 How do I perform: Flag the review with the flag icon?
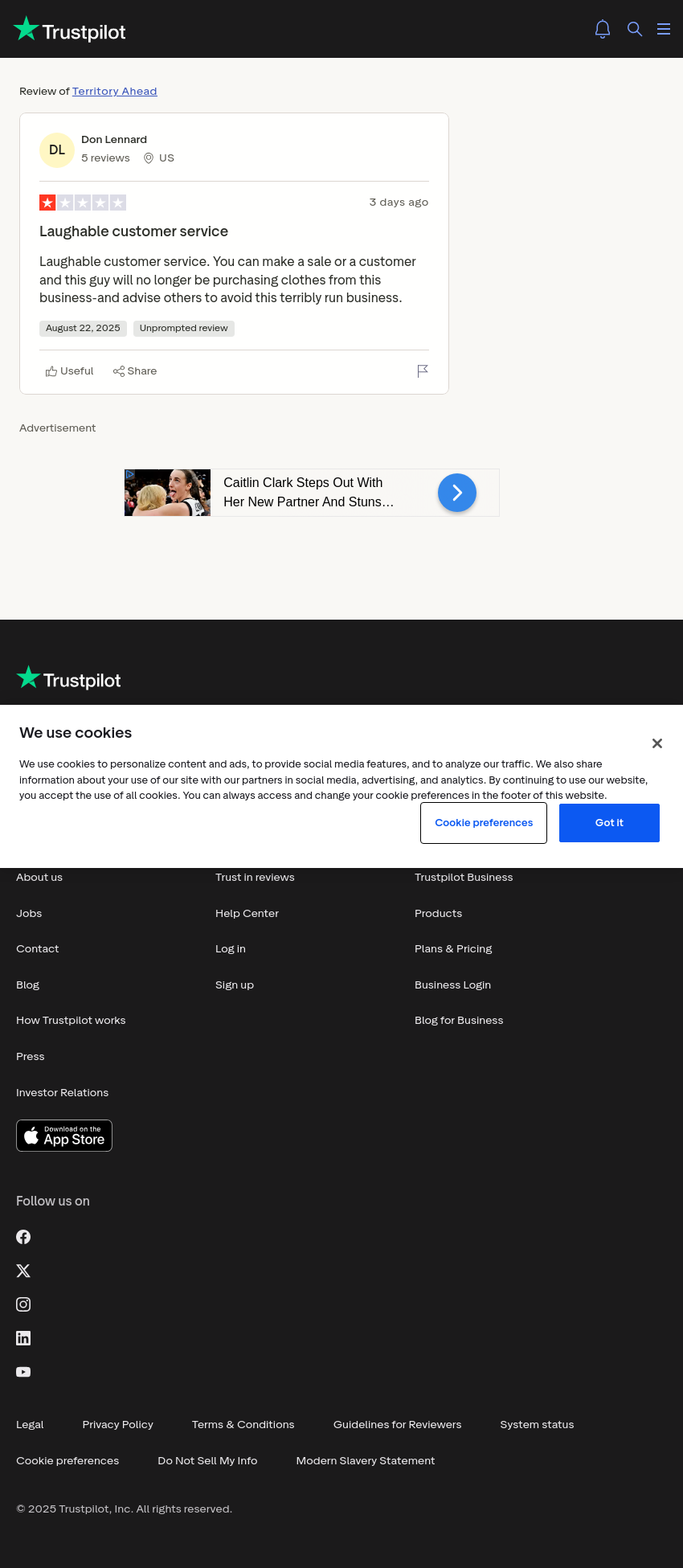pyautogui.click(x=423, y=371)
